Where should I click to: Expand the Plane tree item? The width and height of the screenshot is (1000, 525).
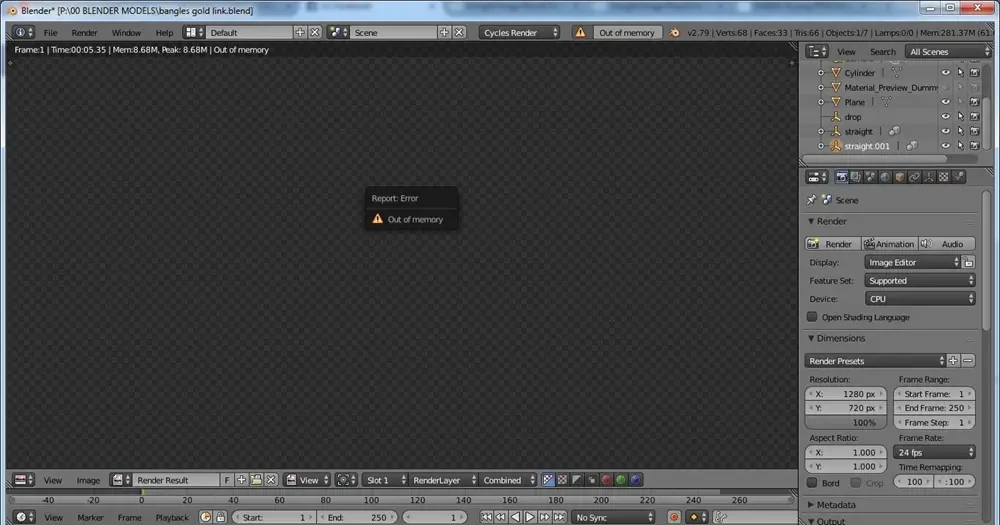821,102
